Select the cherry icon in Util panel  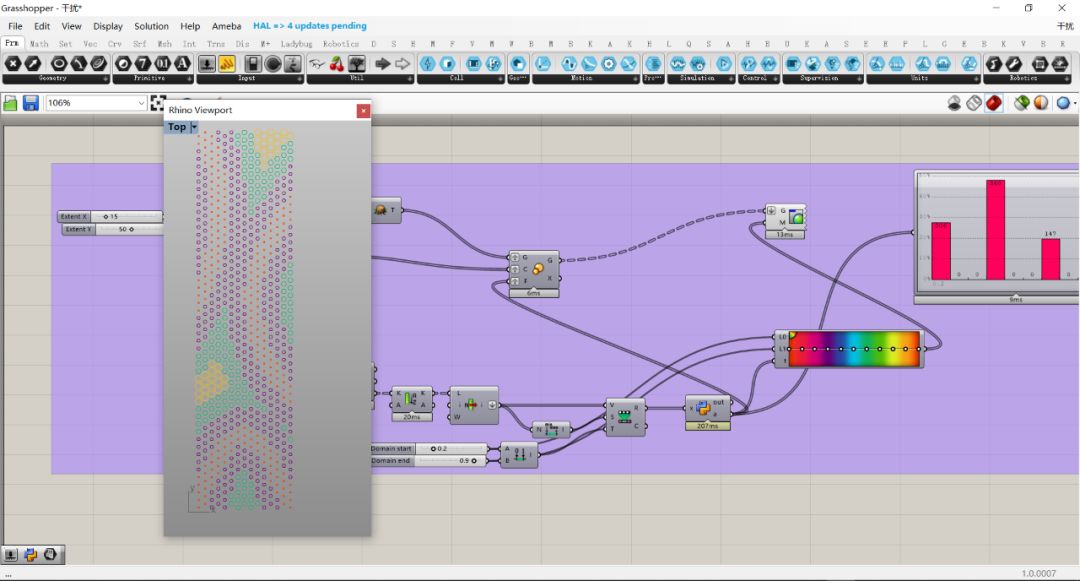click(x=336, y=63)
